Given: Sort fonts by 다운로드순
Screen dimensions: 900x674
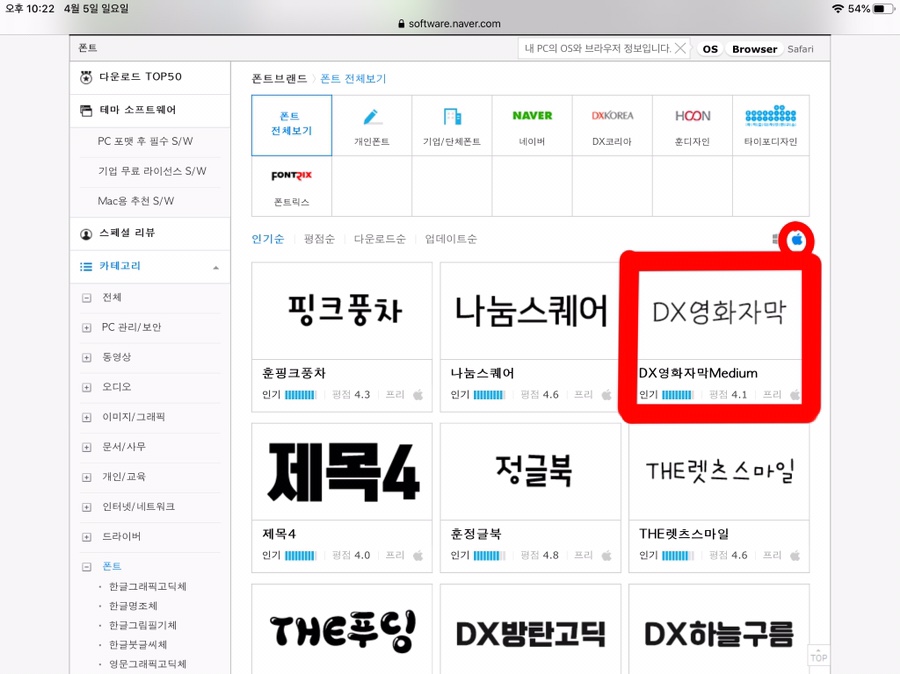Looking at the screenshot, I should tap(379, 239).
